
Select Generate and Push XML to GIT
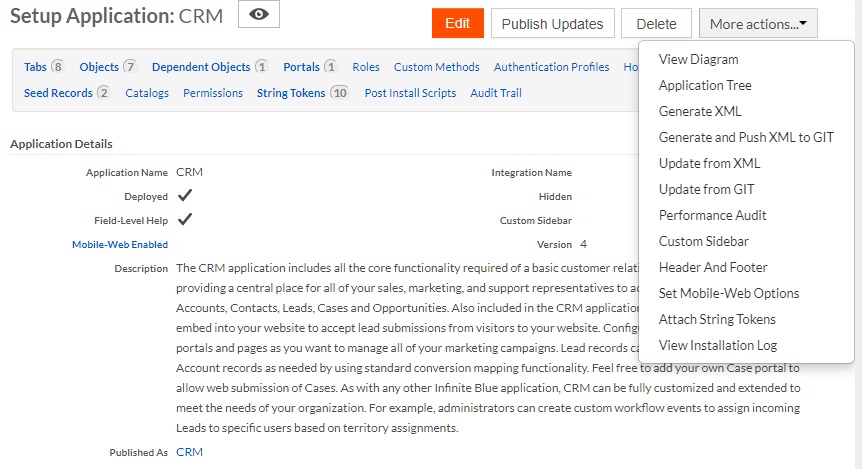[746, 137]
